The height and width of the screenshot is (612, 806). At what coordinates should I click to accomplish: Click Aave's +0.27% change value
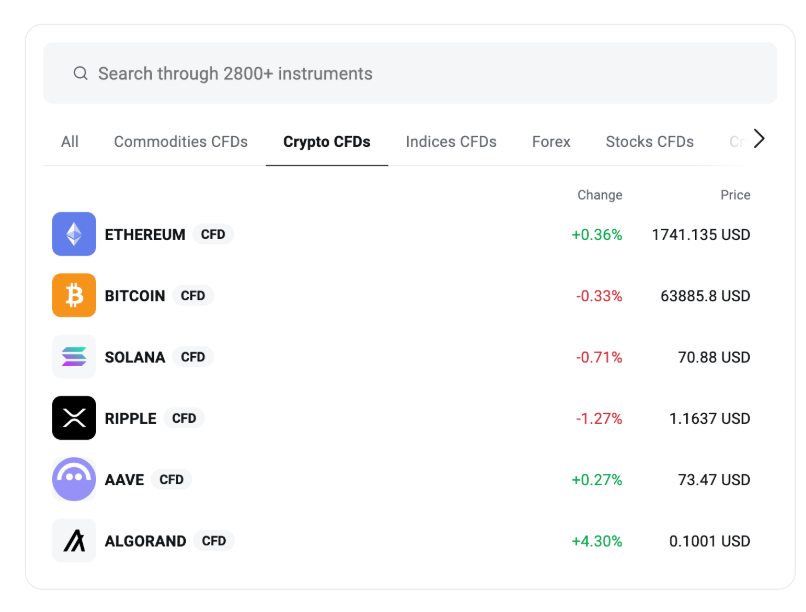[597, 479]
